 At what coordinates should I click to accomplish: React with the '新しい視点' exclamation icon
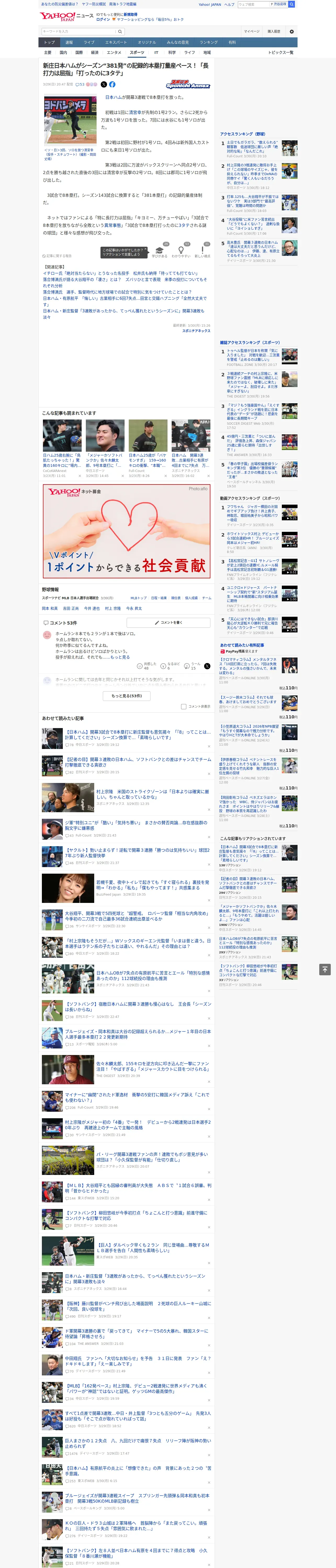pos(203,250)
